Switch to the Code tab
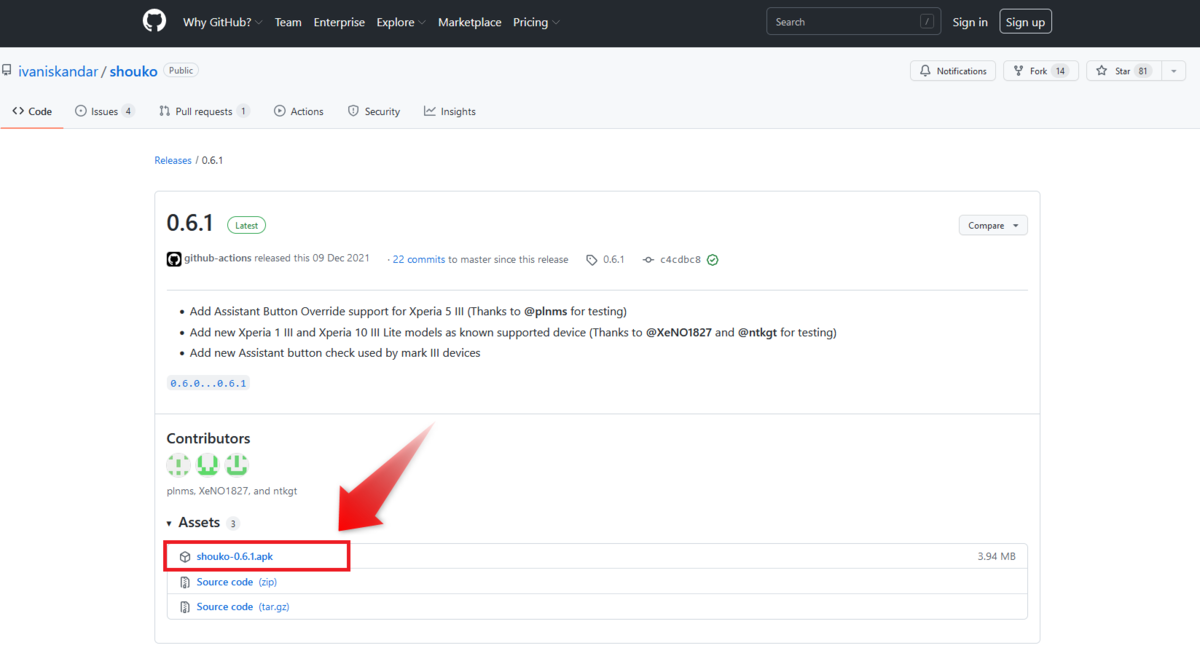The width and height of the screenshot is (1200, 648). pyautogui.click(x=32, y=111)
